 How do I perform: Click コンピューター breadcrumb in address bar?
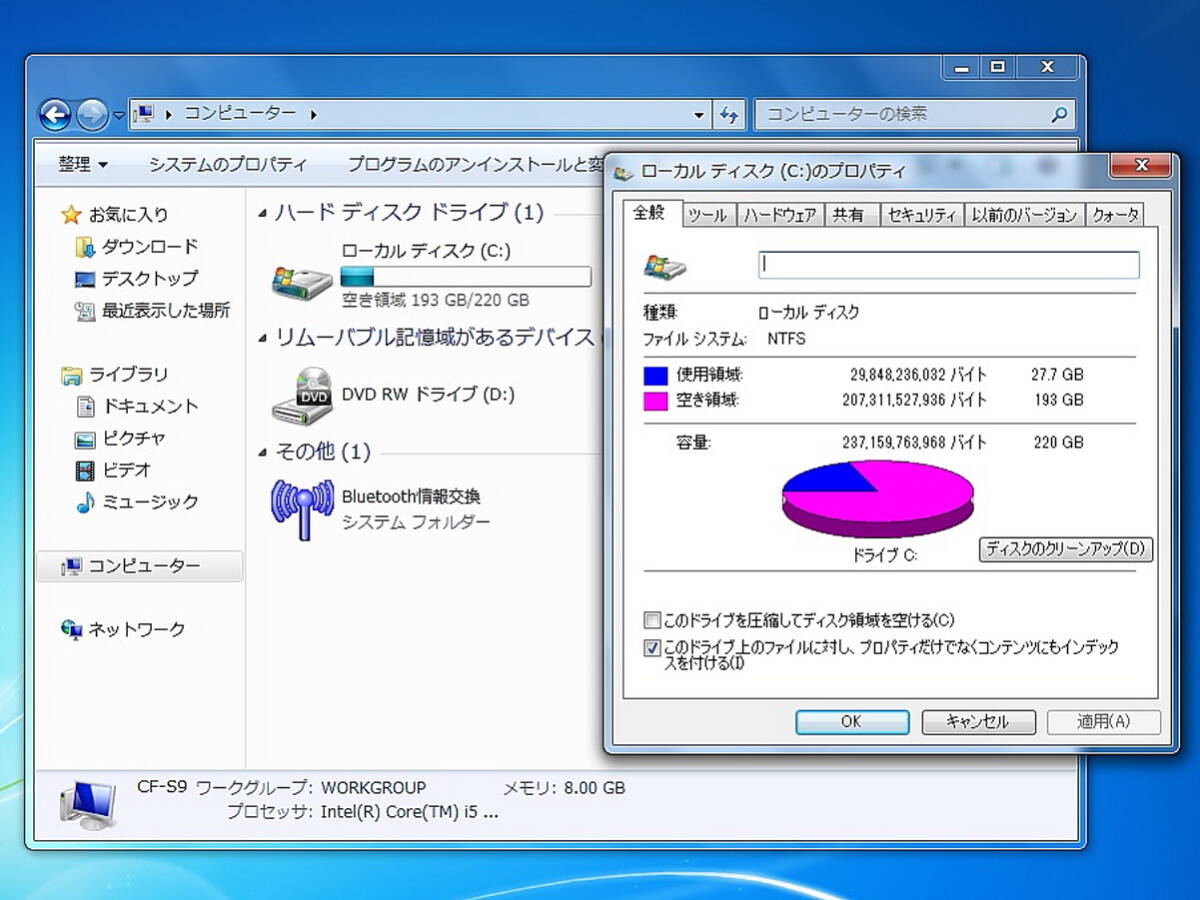[x=240, y=114]
